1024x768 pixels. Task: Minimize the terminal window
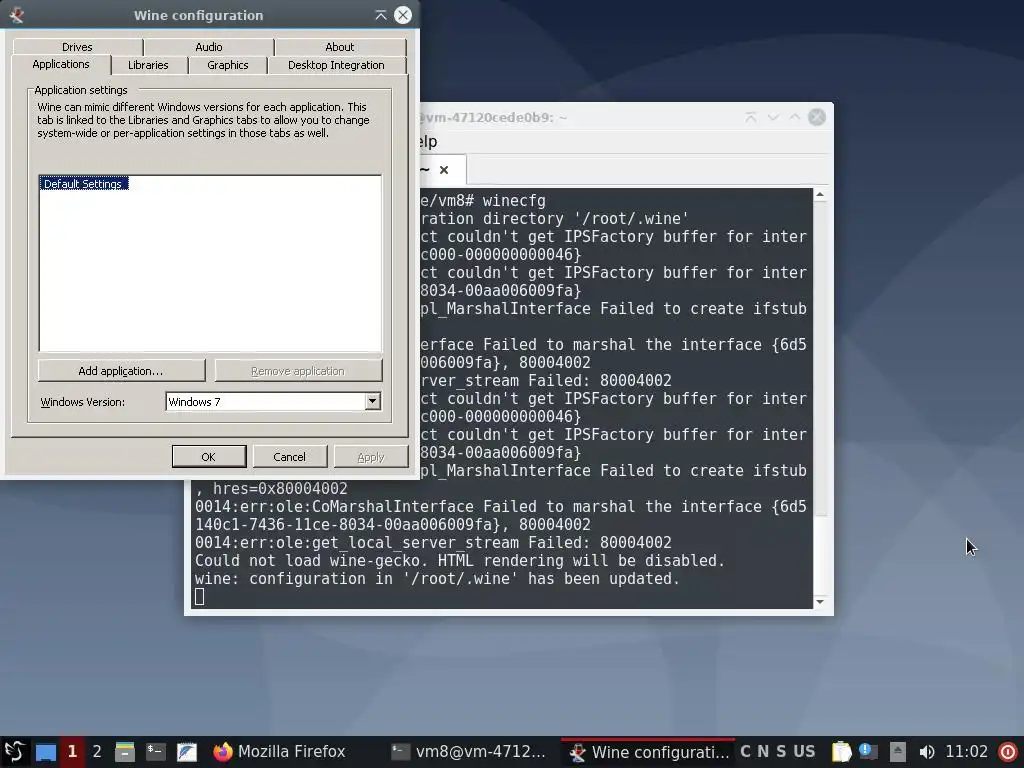(773, 117)
